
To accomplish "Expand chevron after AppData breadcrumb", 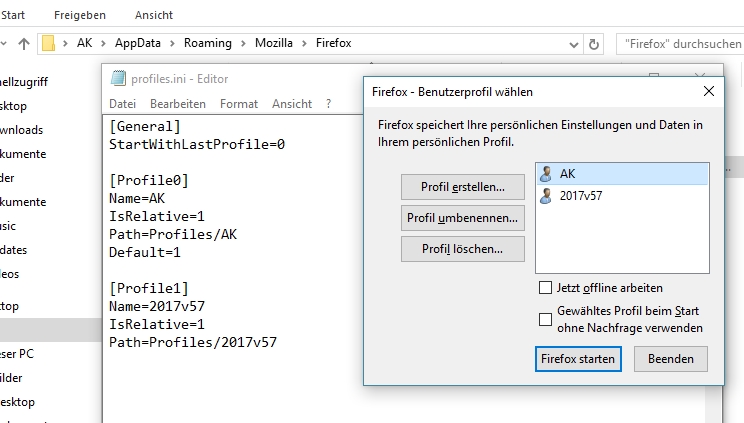I will point(173,44).
